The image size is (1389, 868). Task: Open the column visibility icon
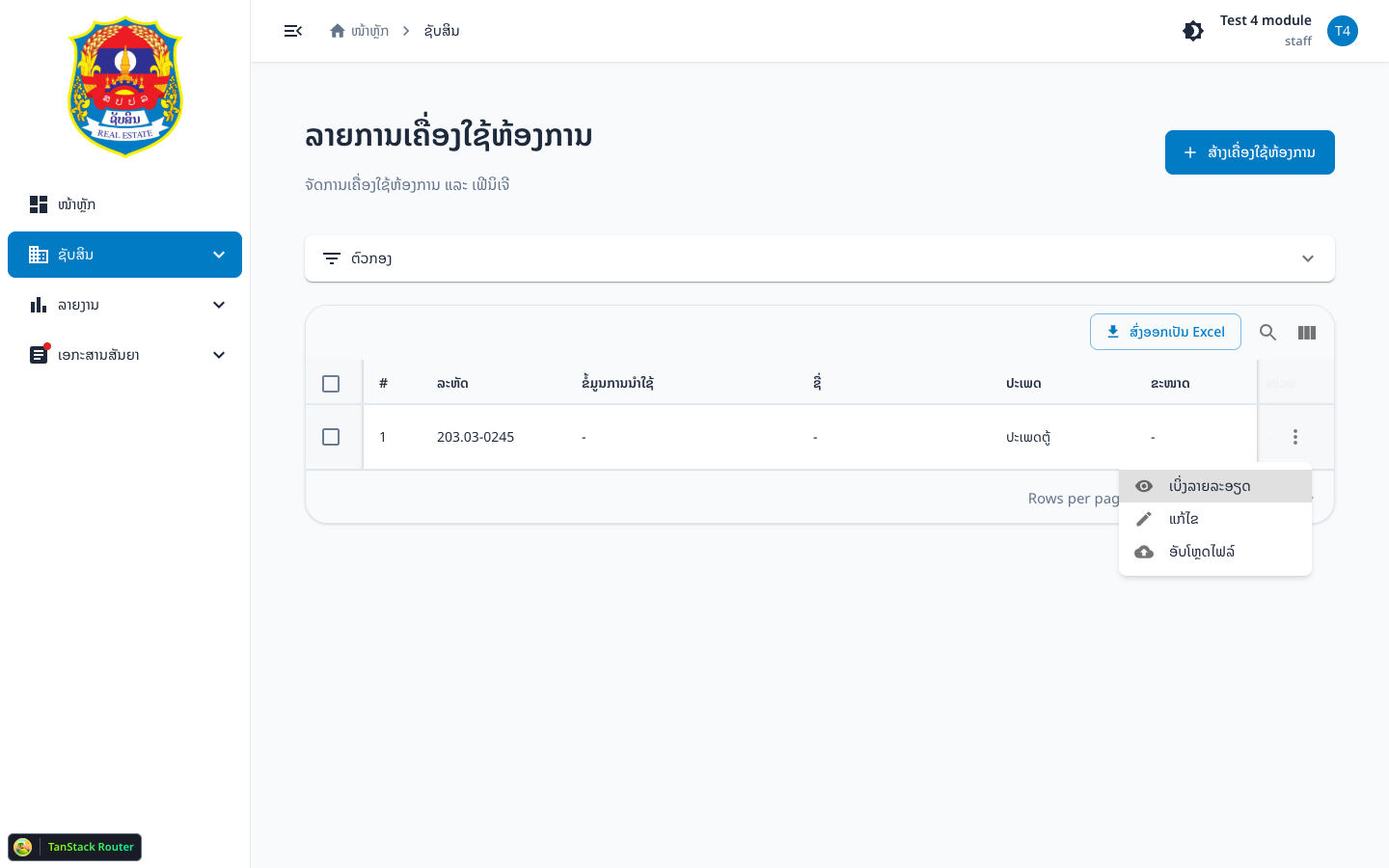click(1307, 333)
